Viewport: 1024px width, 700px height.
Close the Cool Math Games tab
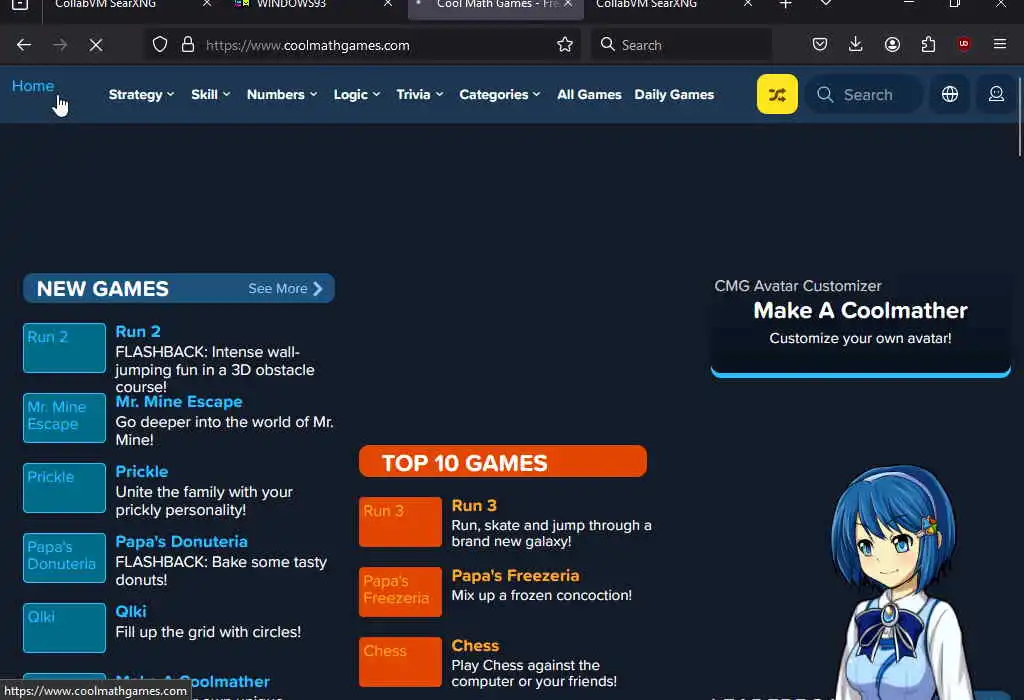(x=568, y=4)
